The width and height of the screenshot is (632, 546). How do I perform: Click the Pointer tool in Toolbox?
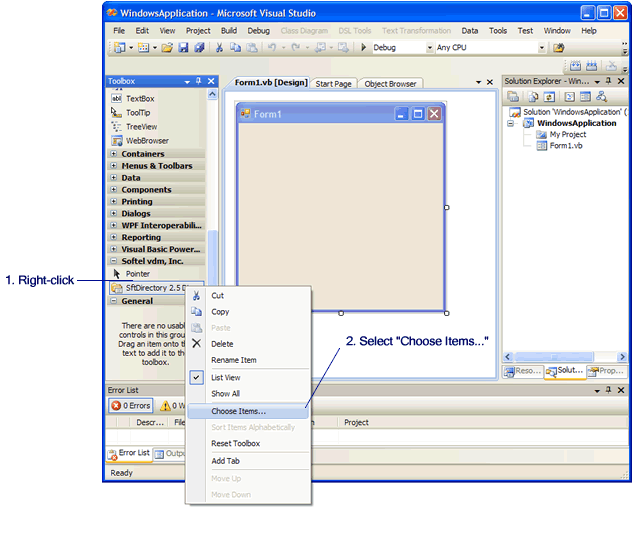pyautogui.click(x=137, y=273)
